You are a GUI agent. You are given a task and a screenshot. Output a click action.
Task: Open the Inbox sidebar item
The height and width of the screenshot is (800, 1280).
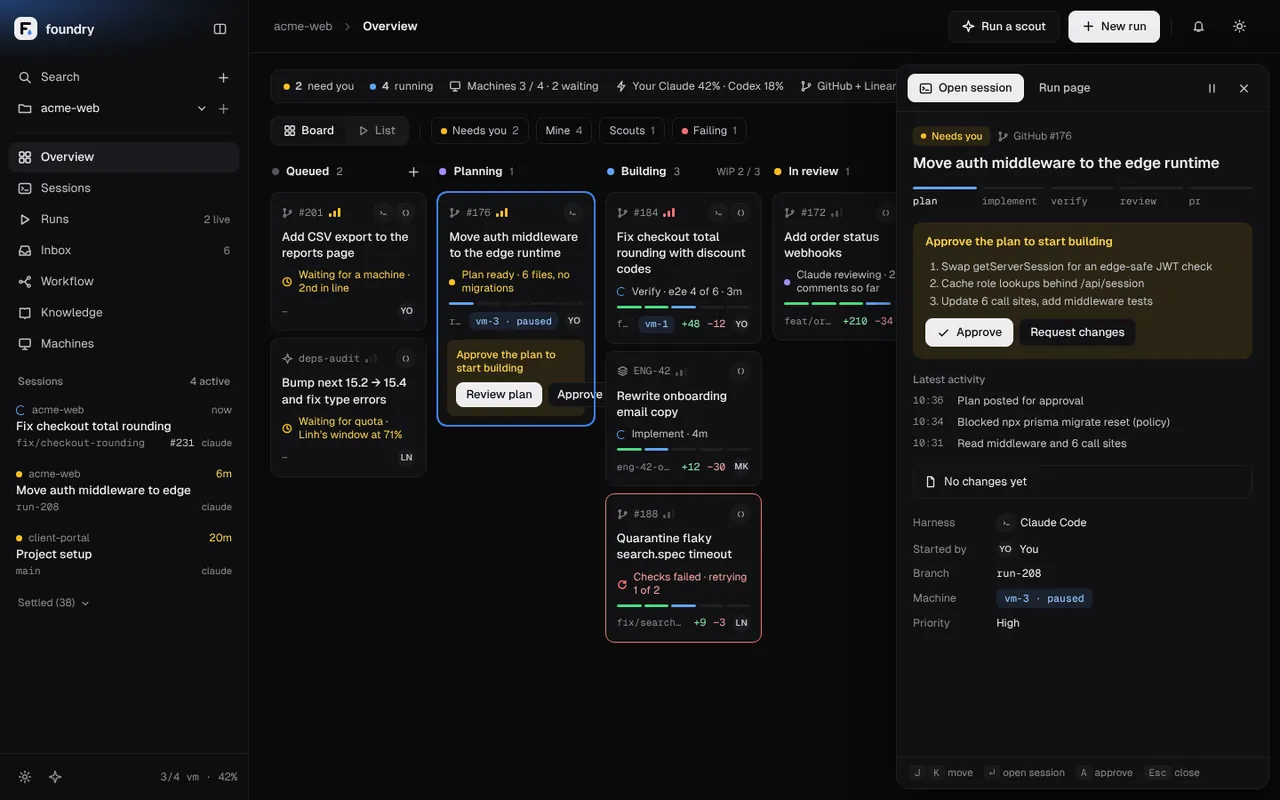click(x=124, y=250)
